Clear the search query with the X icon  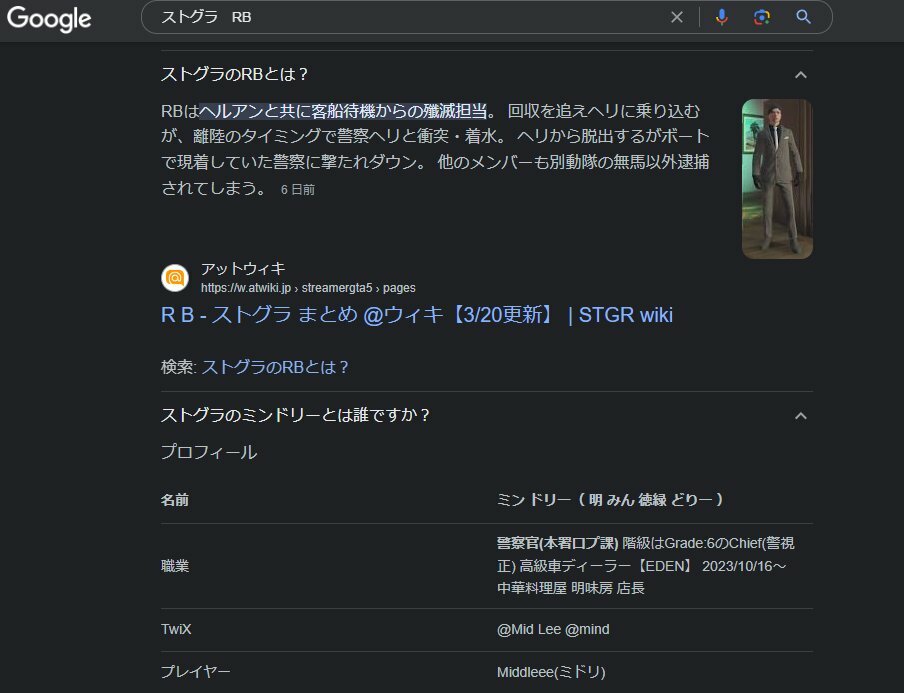point(677,17)
